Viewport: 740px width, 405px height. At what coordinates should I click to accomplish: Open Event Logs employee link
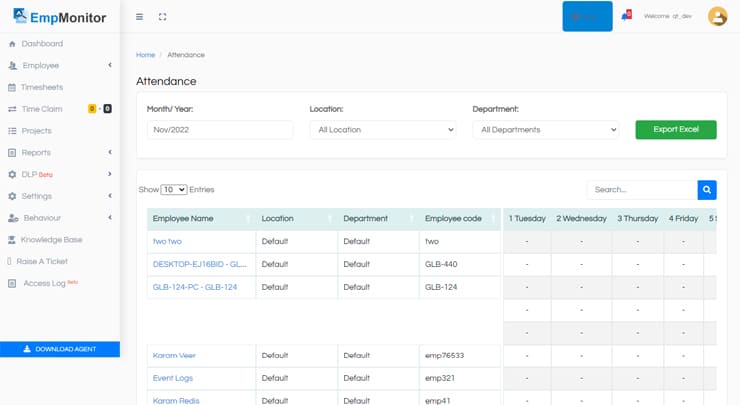click(173, 378)
